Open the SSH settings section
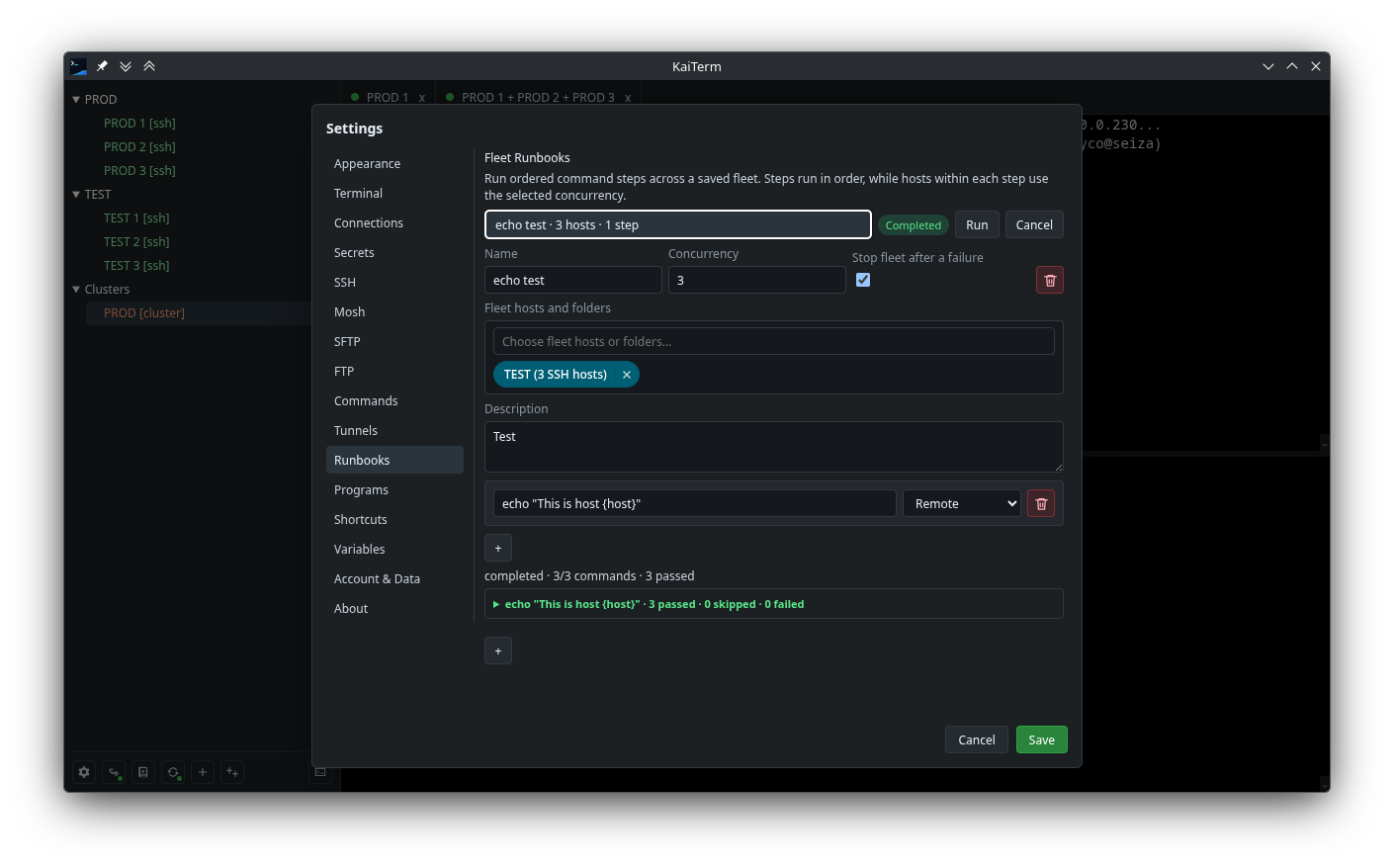The height and width of the screenshot is (868, 1394). tap(394, 283)
